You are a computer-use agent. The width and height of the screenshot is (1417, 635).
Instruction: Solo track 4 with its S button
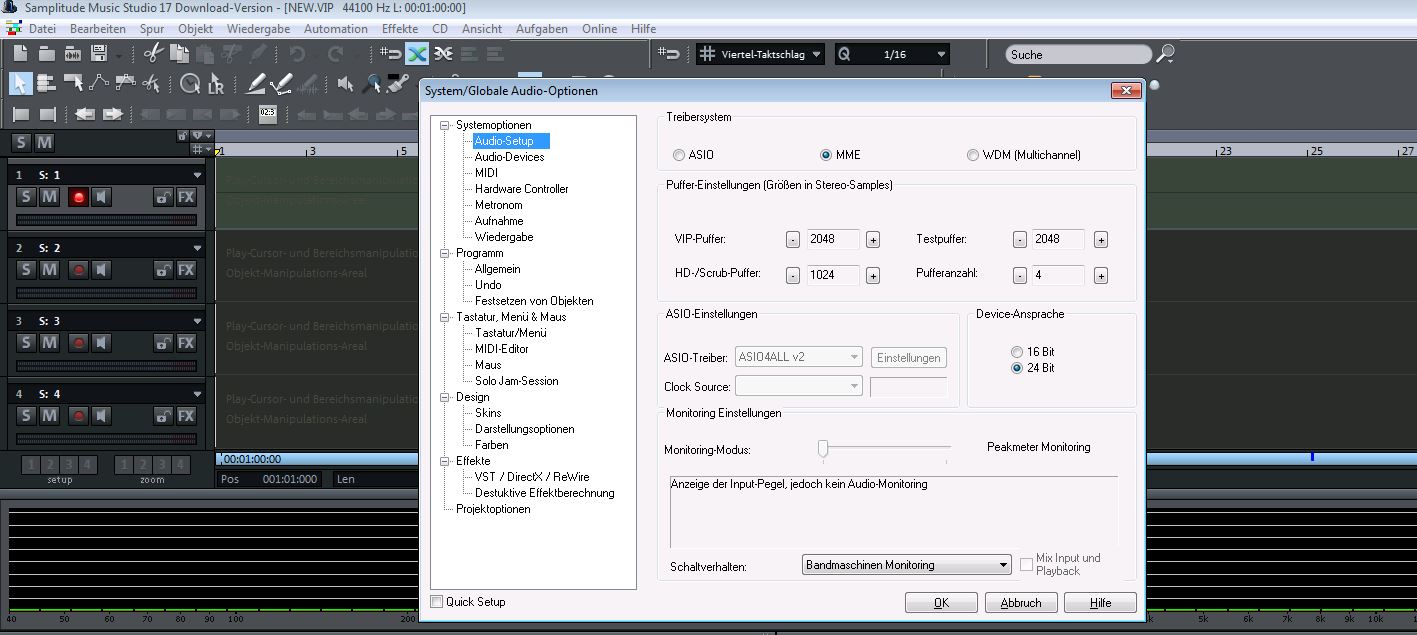(x=26, y=416)
